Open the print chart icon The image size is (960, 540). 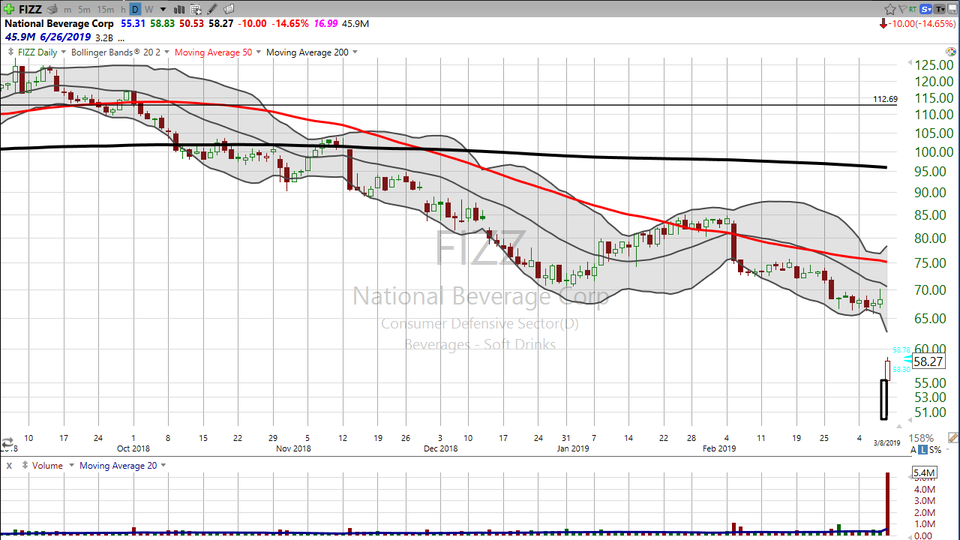(x=52, y=9)
